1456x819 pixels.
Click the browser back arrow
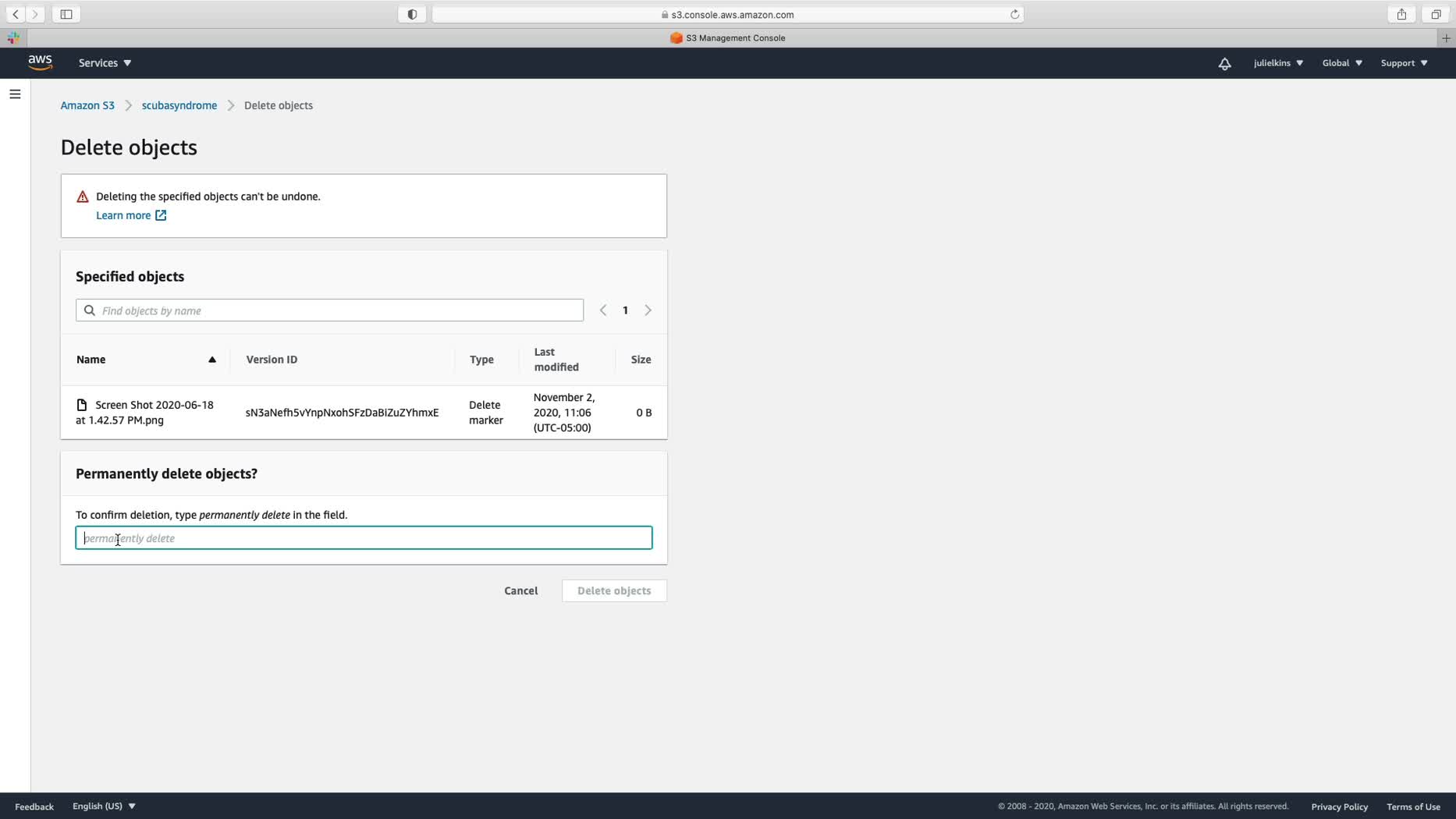(x=16, y=14)
